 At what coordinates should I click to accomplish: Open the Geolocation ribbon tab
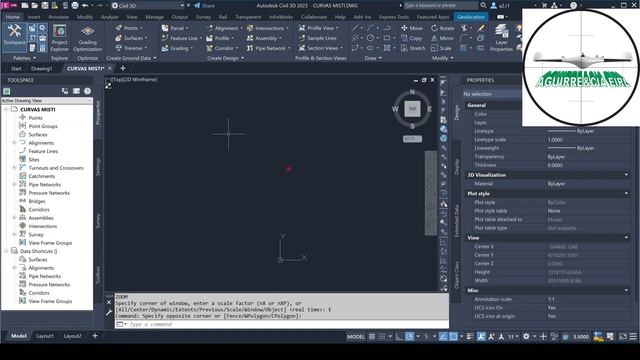tap(471, 17)
